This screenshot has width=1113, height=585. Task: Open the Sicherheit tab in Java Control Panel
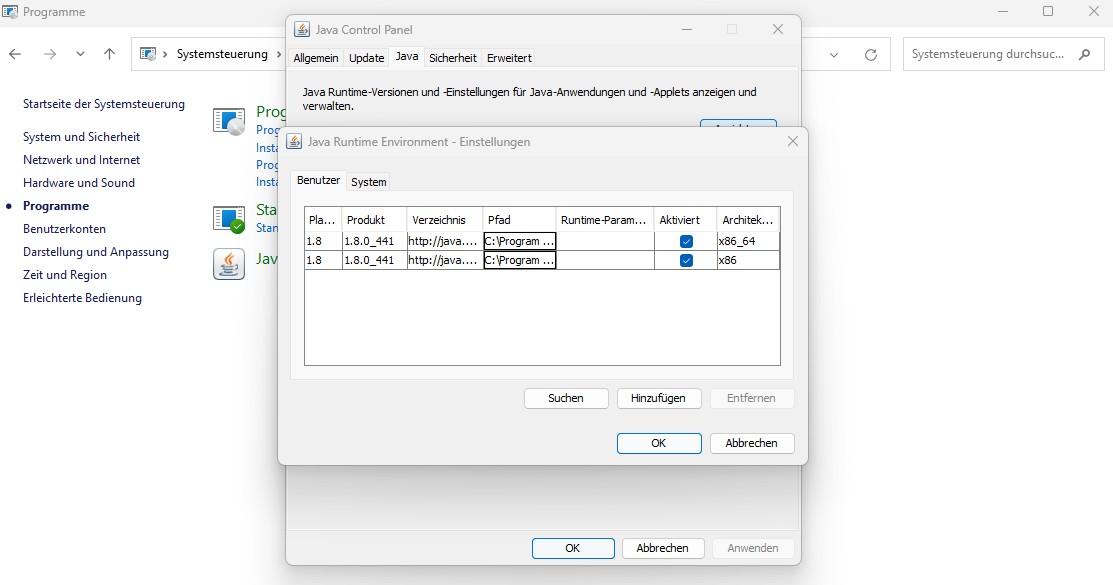[x=452, y=58]
